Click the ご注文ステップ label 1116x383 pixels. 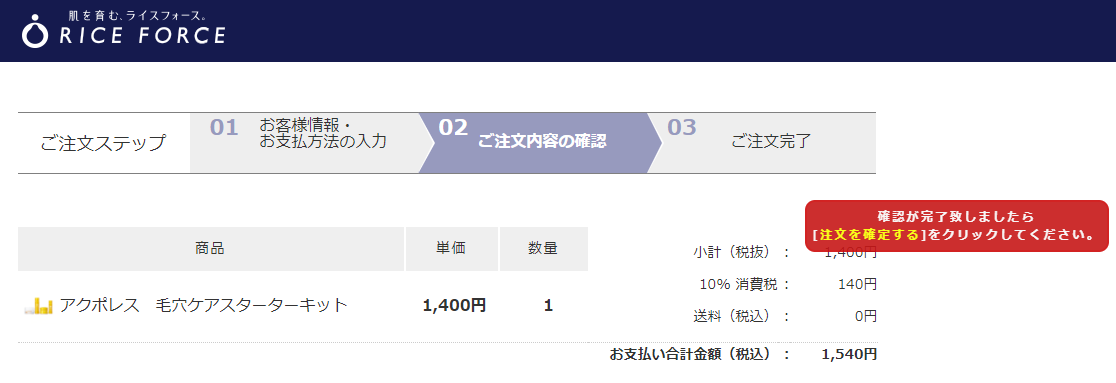[x=103, y=143]
